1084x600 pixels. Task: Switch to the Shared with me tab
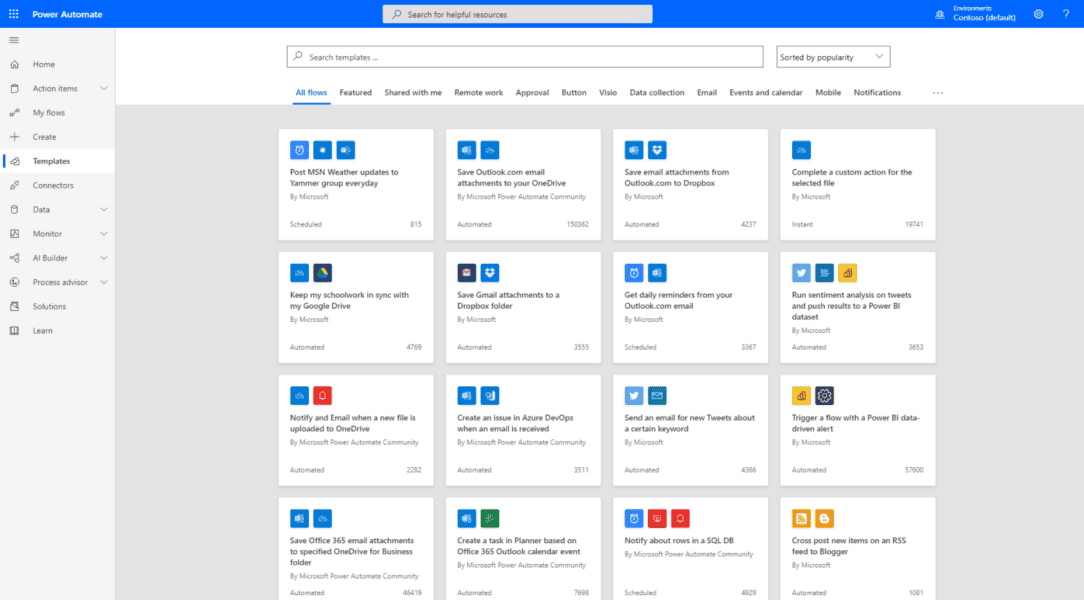(x=413, y=92)
